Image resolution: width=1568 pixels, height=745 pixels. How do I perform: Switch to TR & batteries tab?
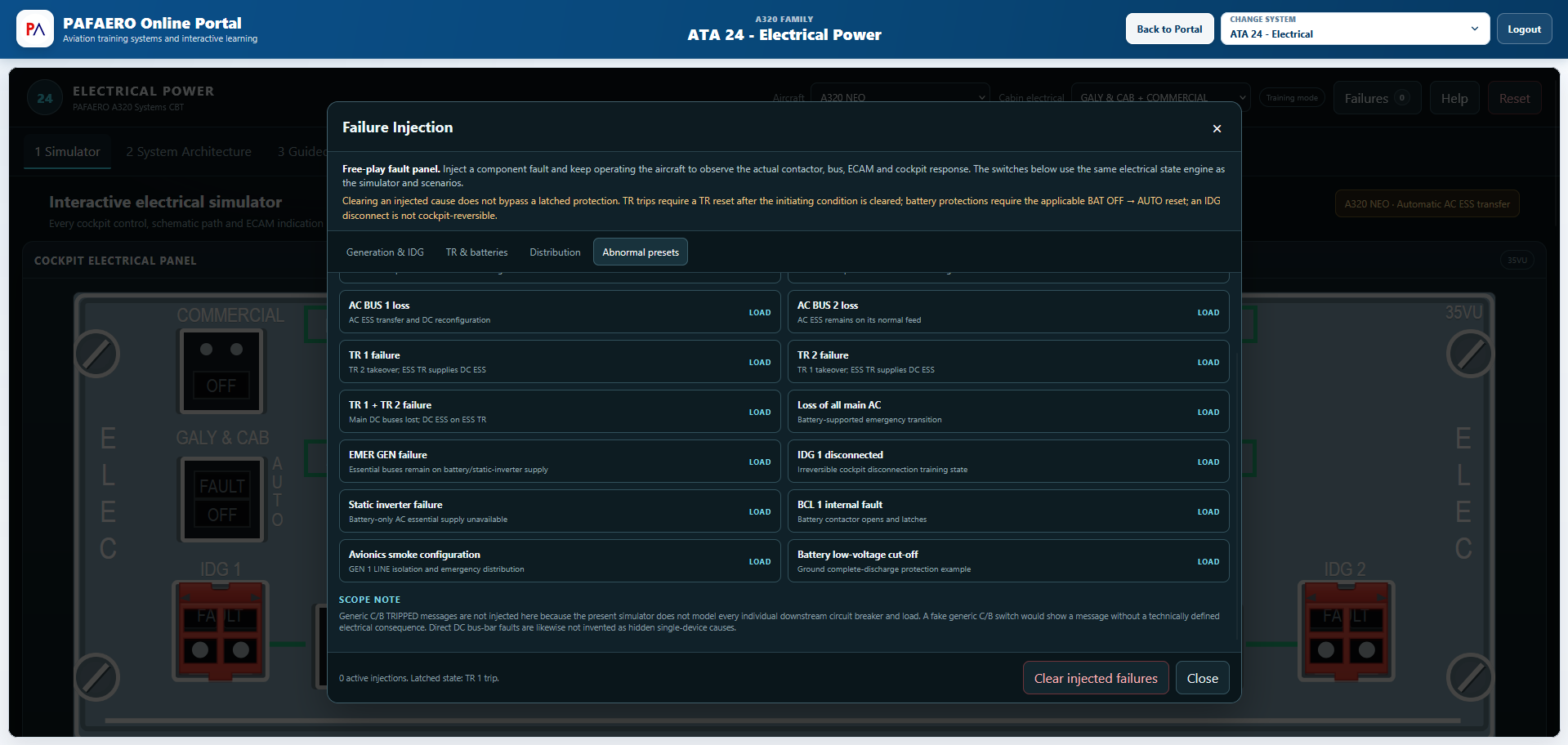pos(476,252)
